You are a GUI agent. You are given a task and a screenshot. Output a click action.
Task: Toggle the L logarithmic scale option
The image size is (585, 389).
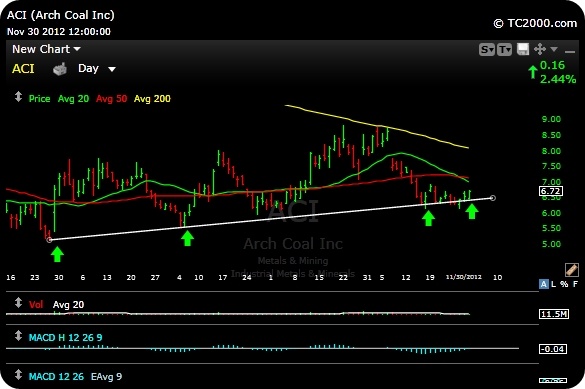553,284
